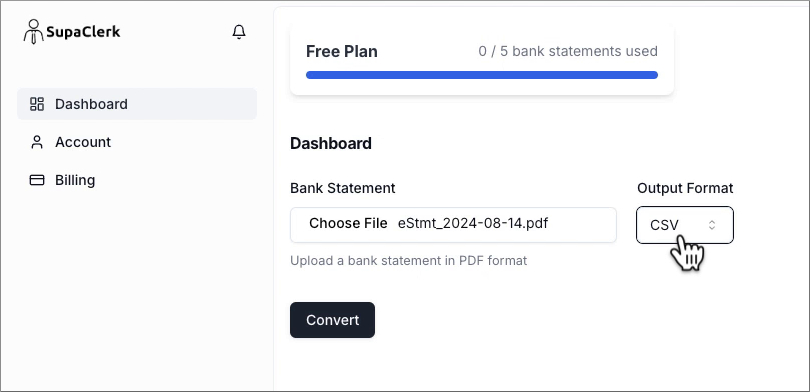Click the Billing credit card icon
Screen dimensions: 810x392
[x=37, y=180]
